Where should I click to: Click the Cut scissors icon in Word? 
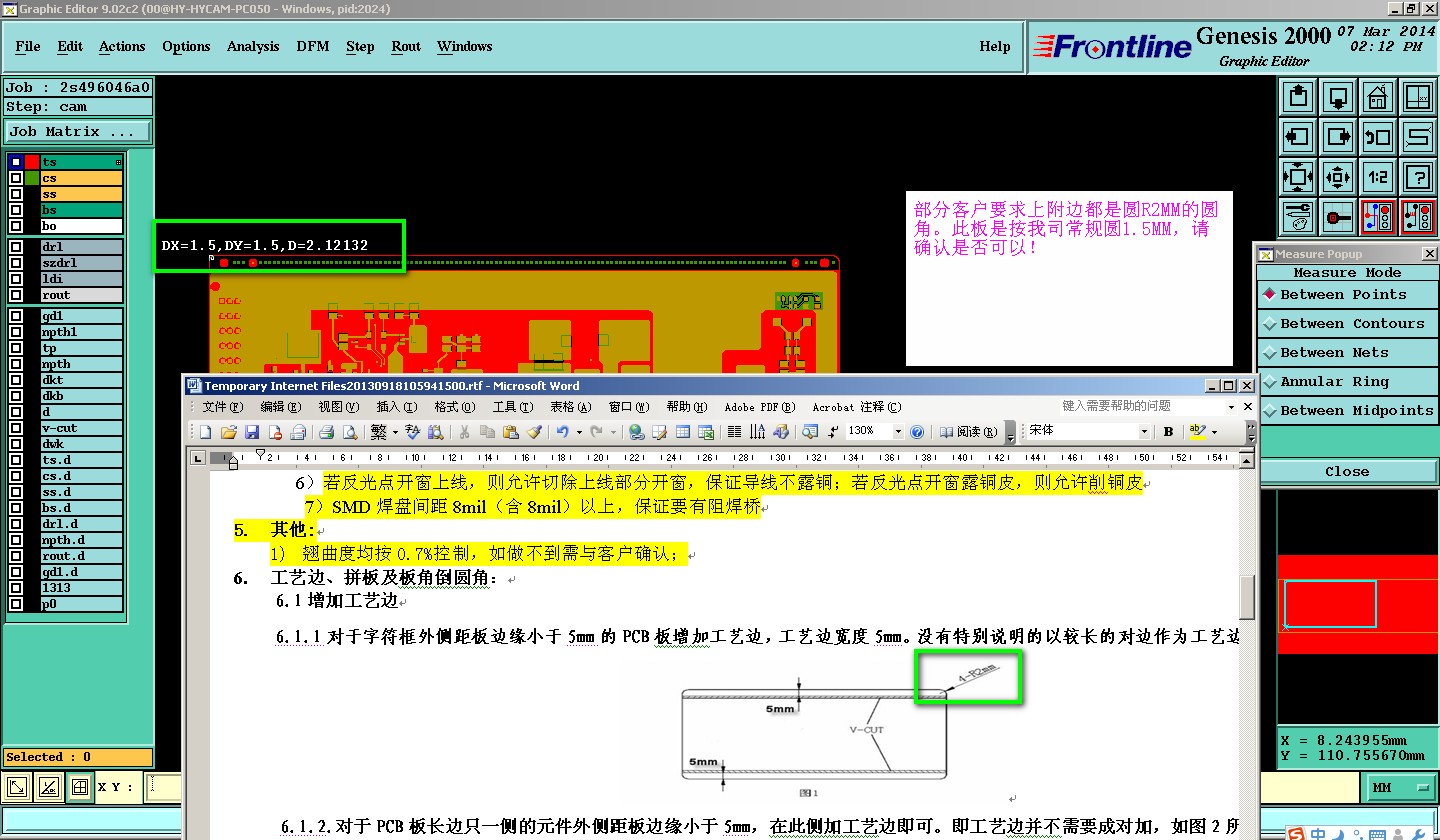point(464,432)
